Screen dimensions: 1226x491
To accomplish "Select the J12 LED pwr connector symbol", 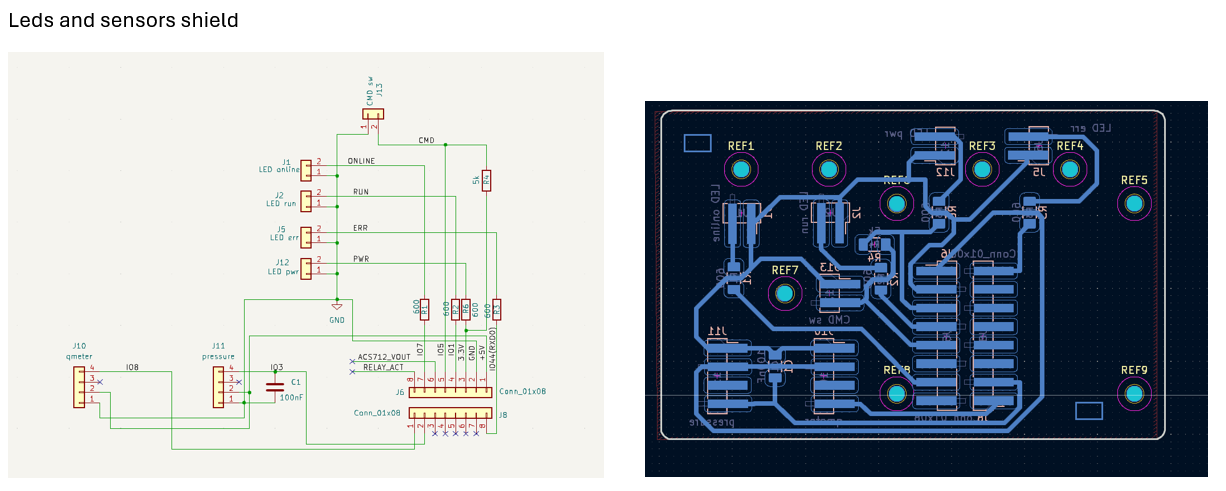I will pos(306,266).
